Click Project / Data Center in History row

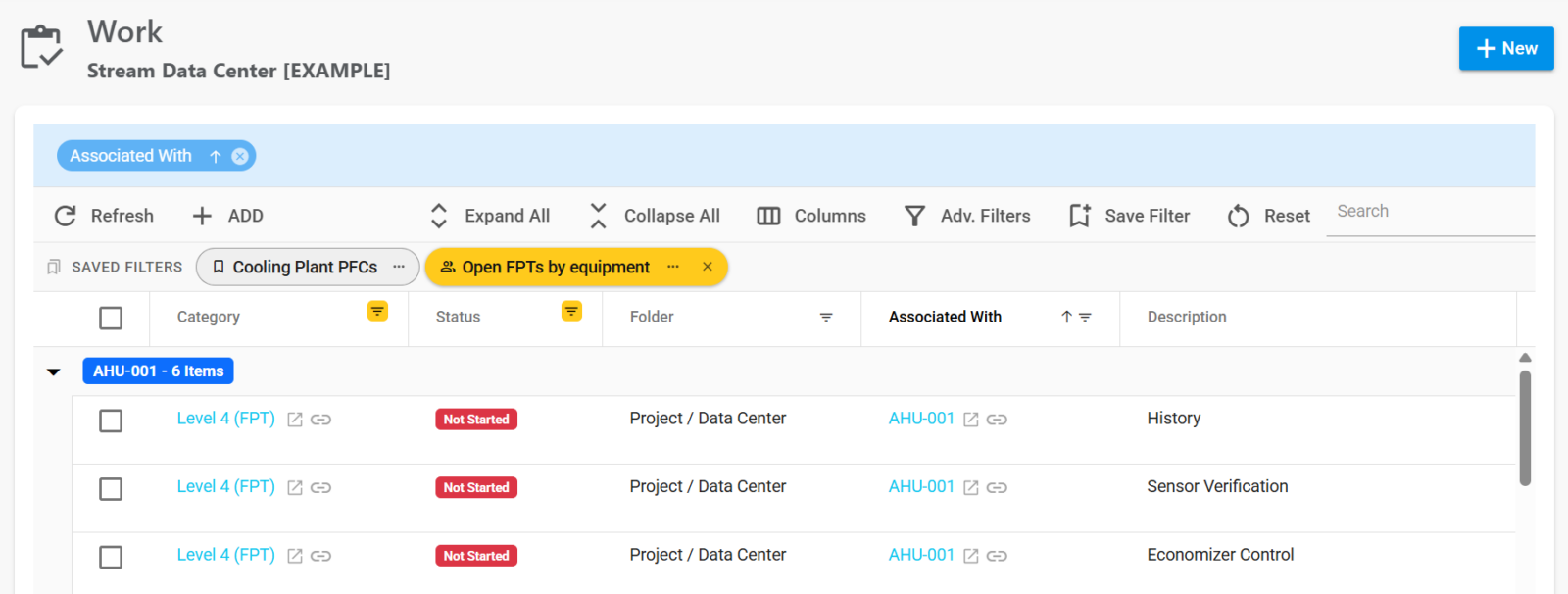click(708, 419)
